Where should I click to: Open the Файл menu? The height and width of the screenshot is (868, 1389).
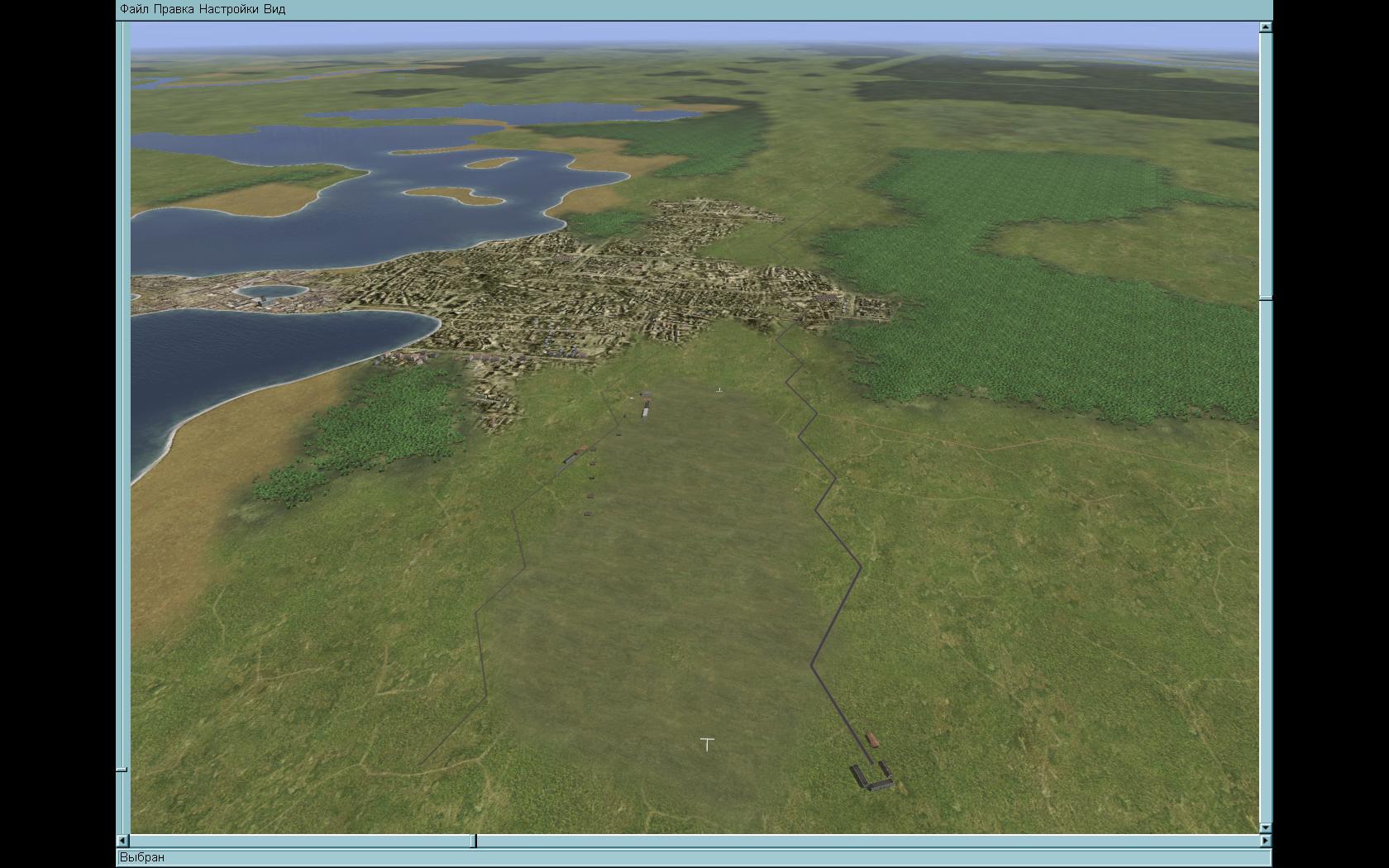coord(135,9)
